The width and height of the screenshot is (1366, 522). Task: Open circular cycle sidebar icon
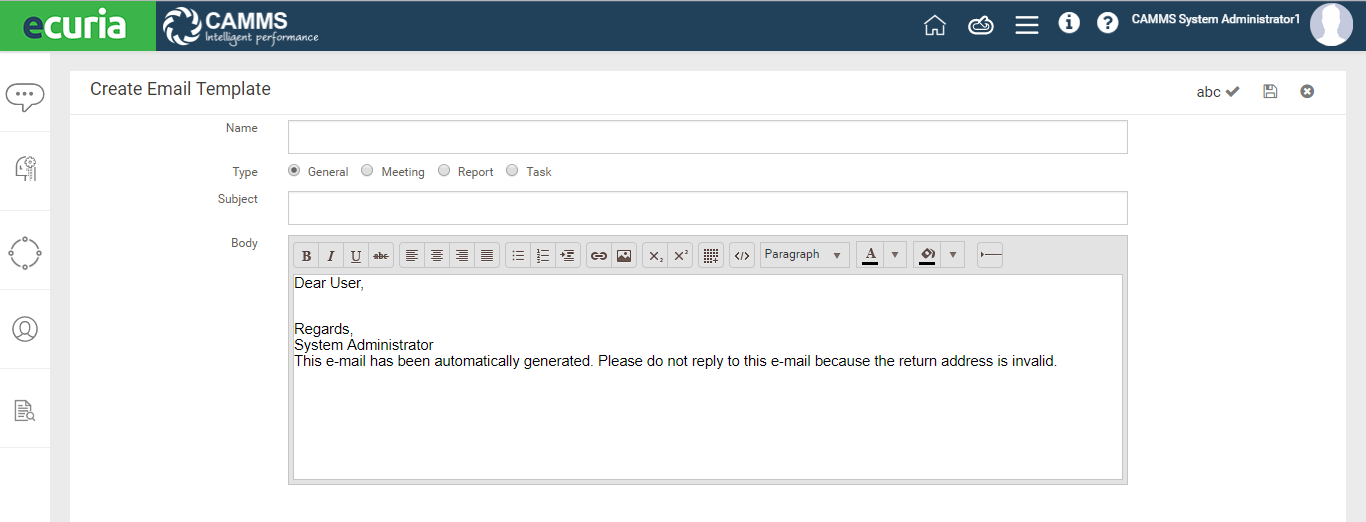tap(25, 252)
